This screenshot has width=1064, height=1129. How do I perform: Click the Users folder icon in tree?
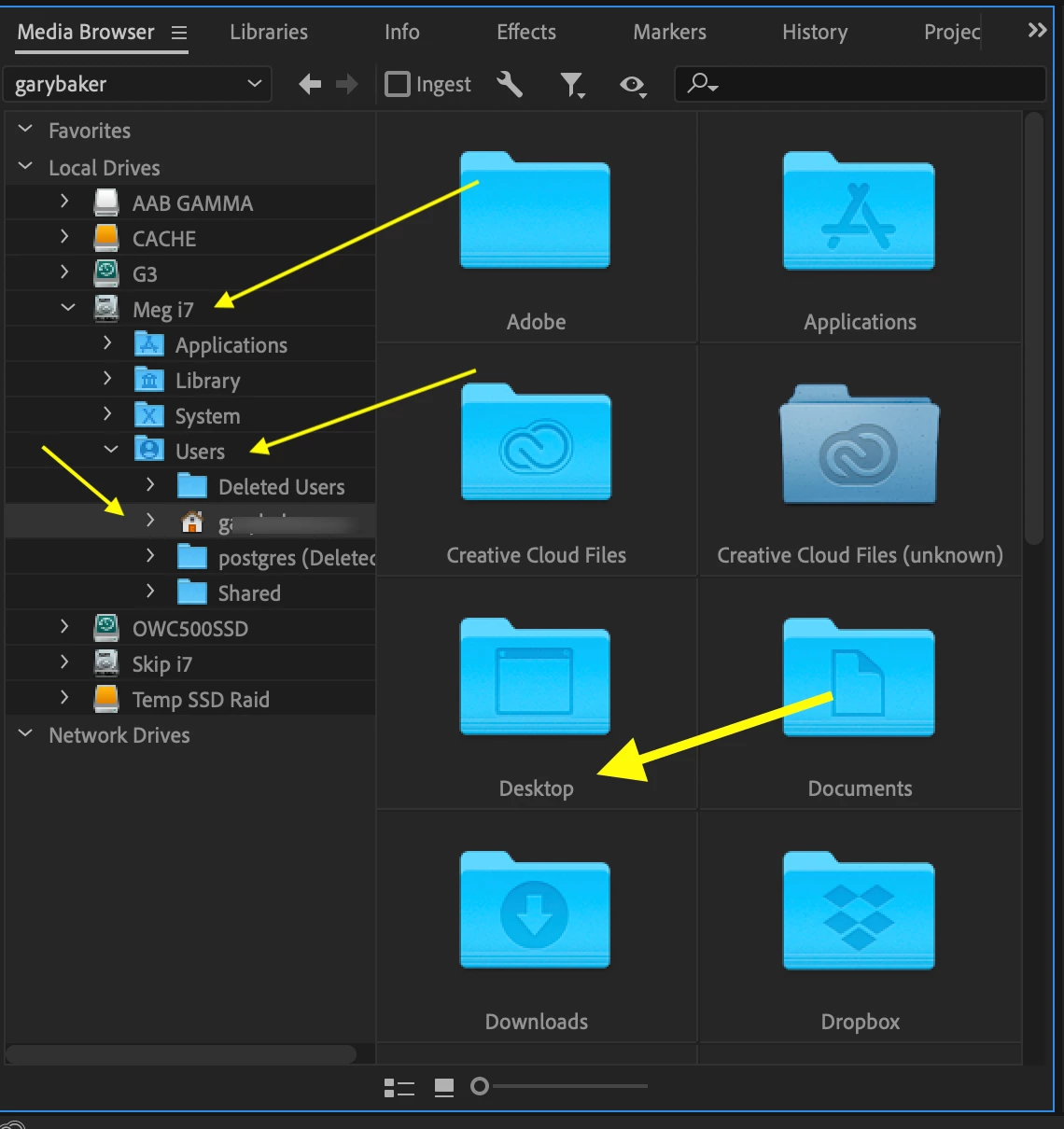click(x=149, y=451)
